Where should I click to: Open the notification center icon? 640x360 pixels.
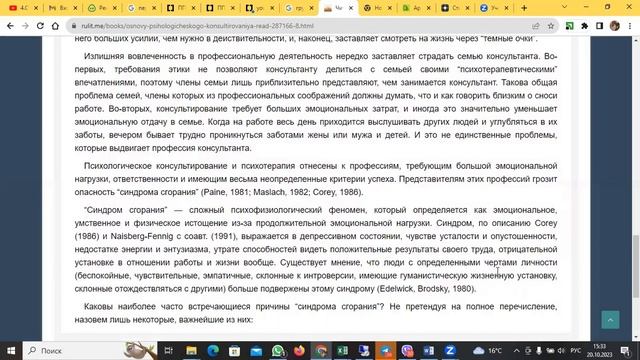coord(625,351)
